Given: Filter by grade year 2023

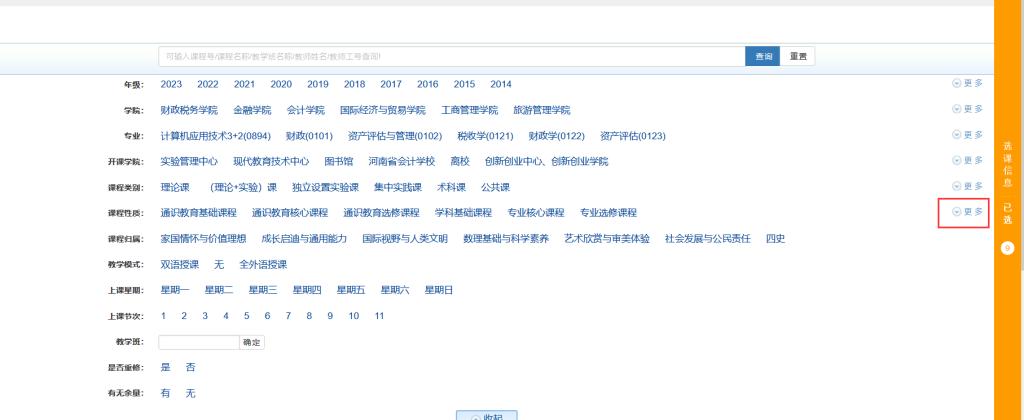Looking at the screenshot, I should tap(171, 84).
